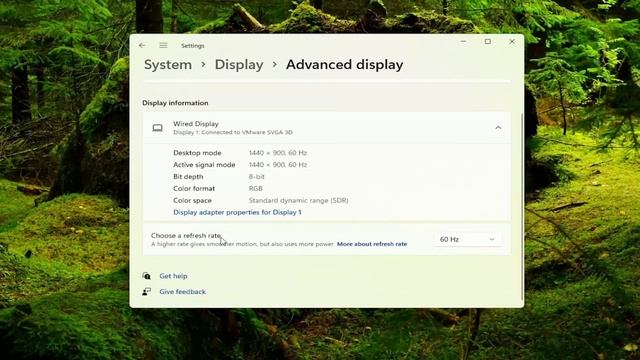Navigate to Display in breadcrumb
This screenshot has height=360, width=640.
(239, 64)
